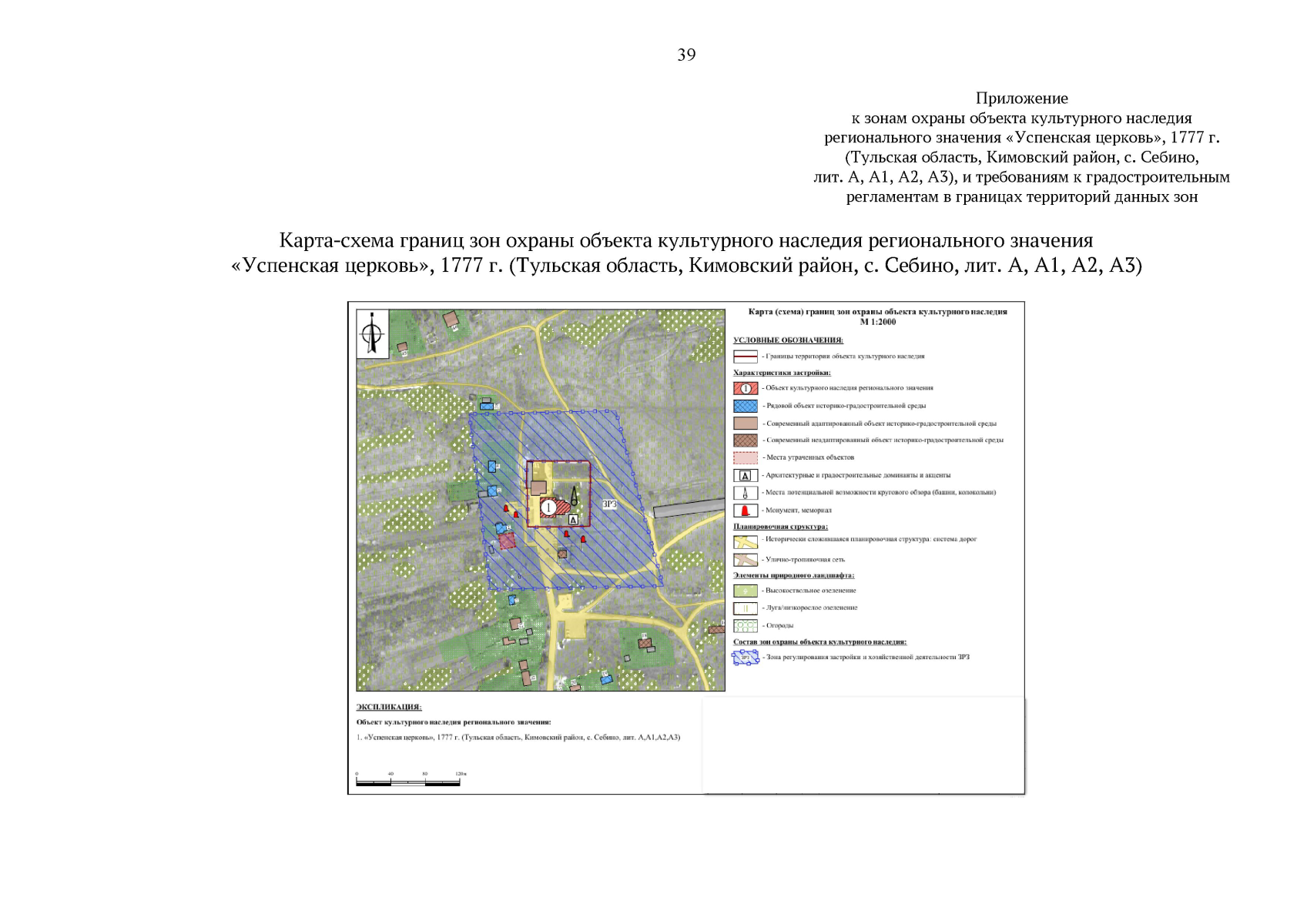Click page number 39 at the top
1307x924 pixels.
(686, 55)
